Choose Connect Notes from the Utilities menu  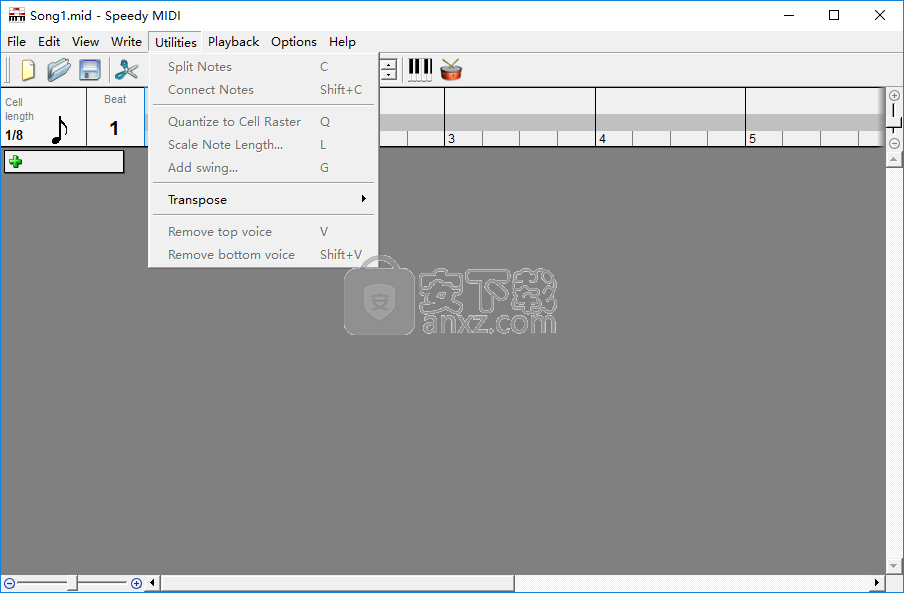pos(263,90)
